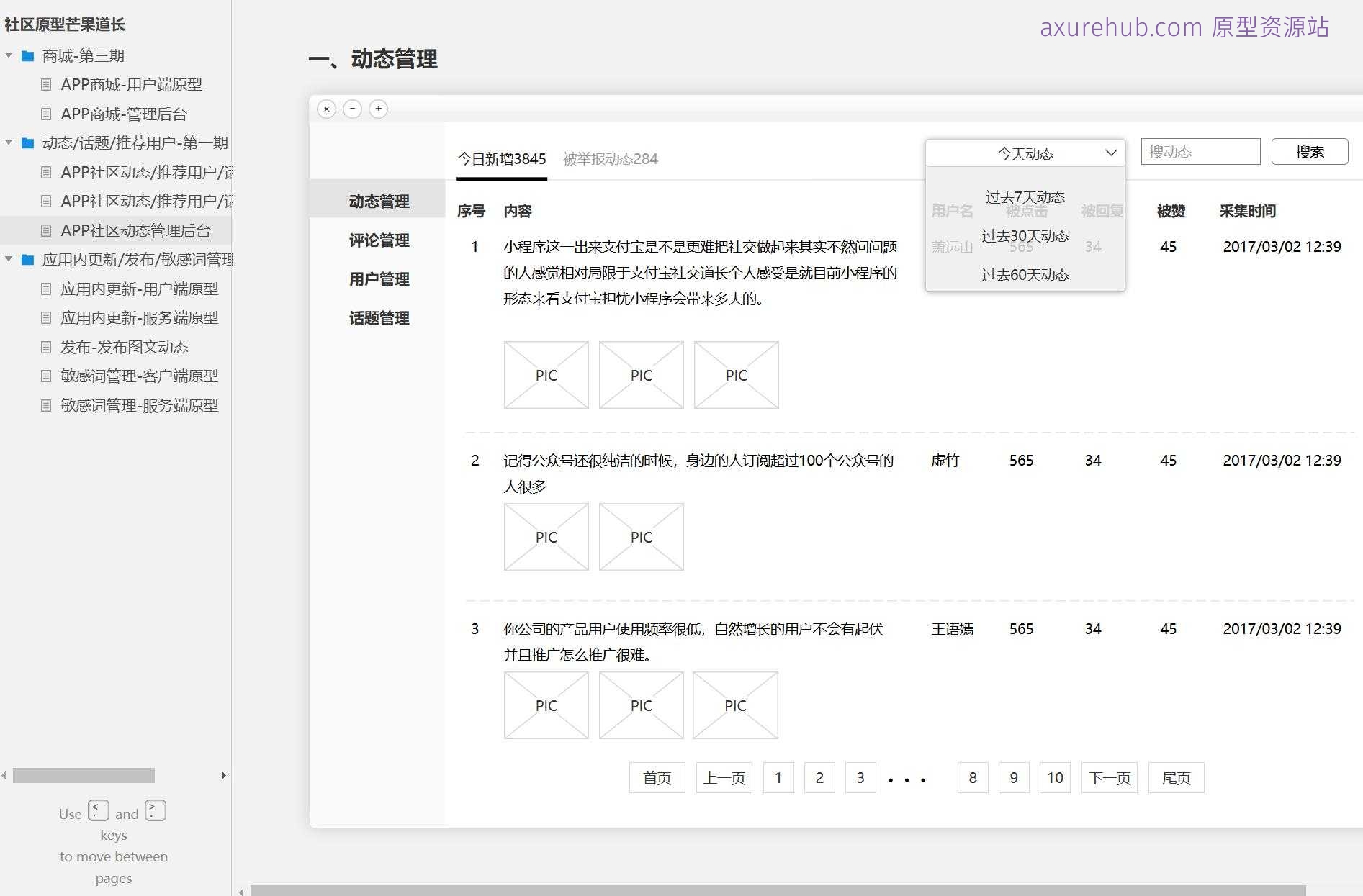Click the zoom out icon on the prototype panel
Screen dimensions: 1363x896
[352, 109]
